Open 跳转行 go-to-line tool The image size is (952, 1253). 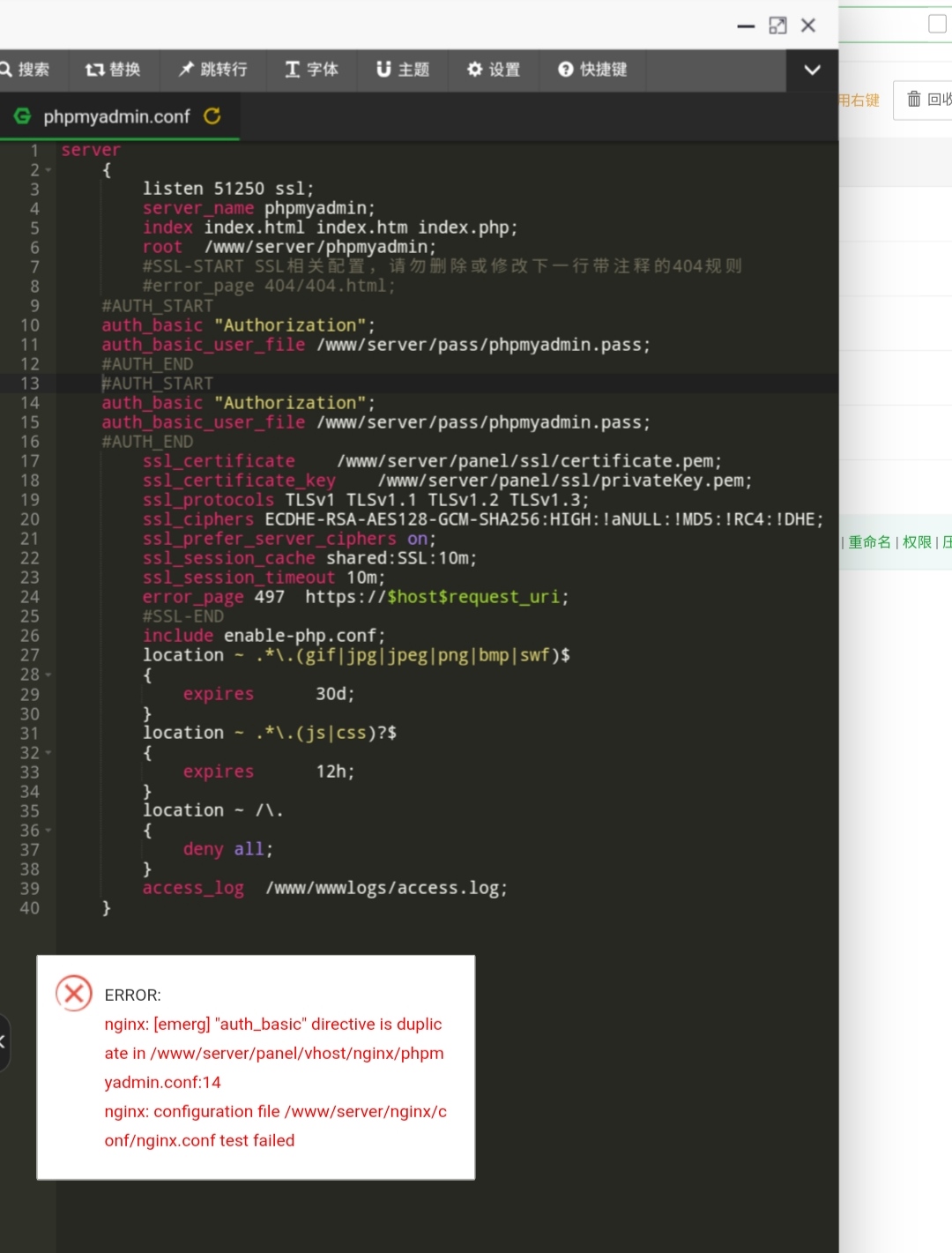[212, 70]
